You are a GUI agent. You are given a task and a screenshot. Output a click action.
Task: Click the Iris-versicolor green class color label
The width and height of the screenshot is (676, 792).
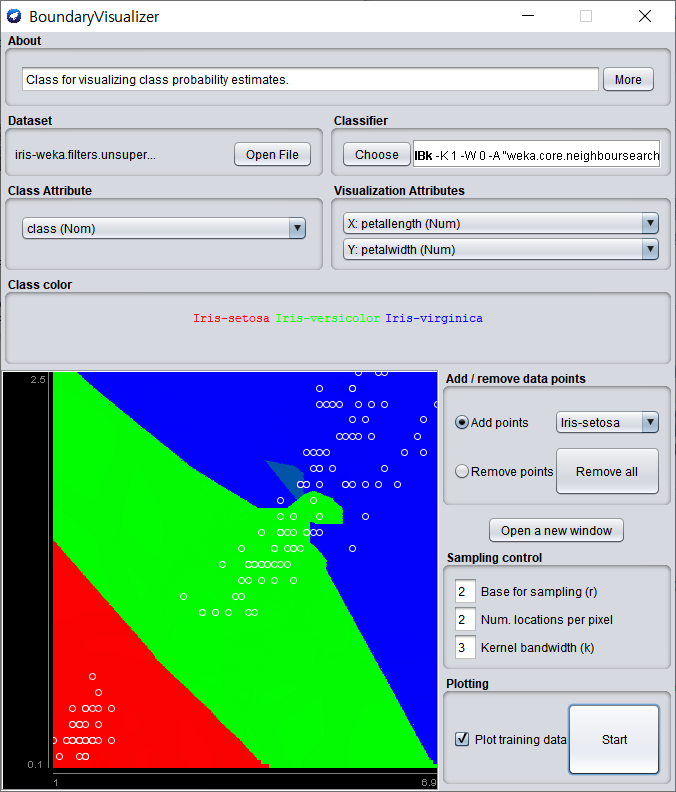327,318
